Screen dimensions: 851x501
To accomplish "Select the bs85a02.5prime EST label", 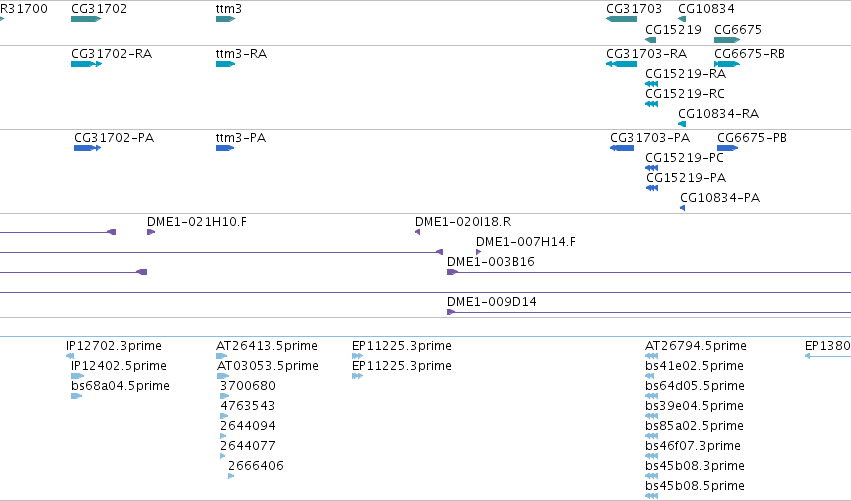I will pyautogui.click(x=694, y=426).
